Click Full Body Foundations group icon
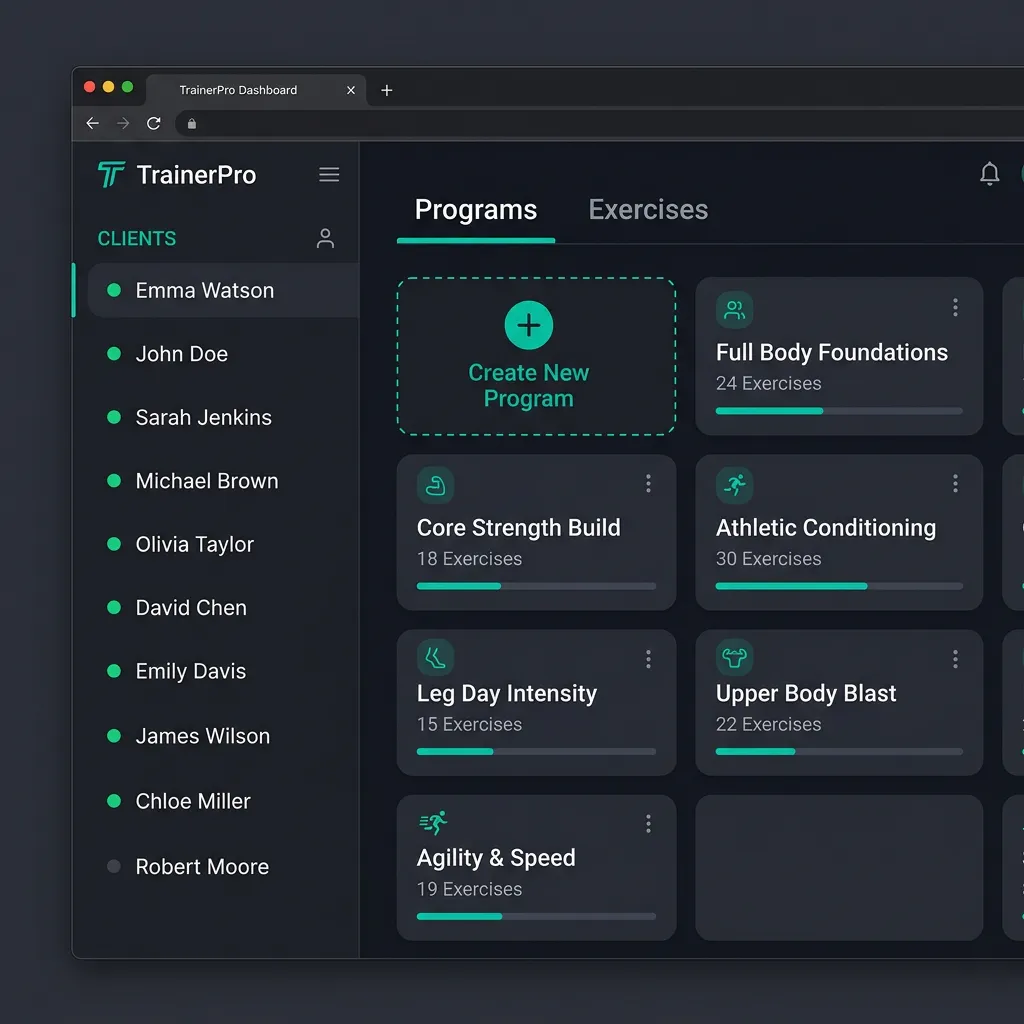Image resolution: width=1024 pixels, height=1024 pixels. pyautogui.click(x=734, y=310)
